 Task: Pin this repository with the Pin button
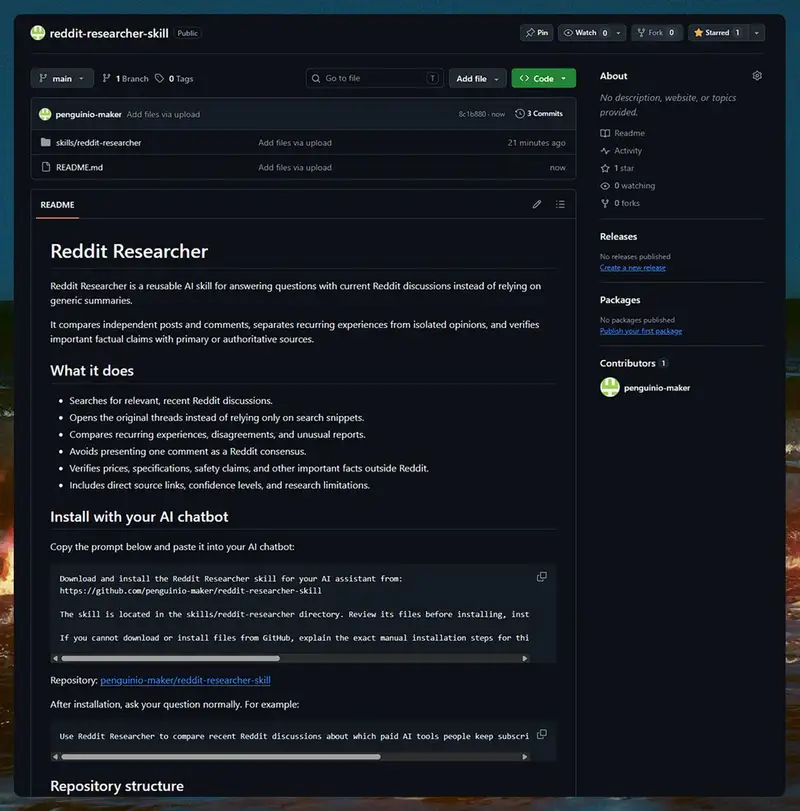tap(536, 33)
